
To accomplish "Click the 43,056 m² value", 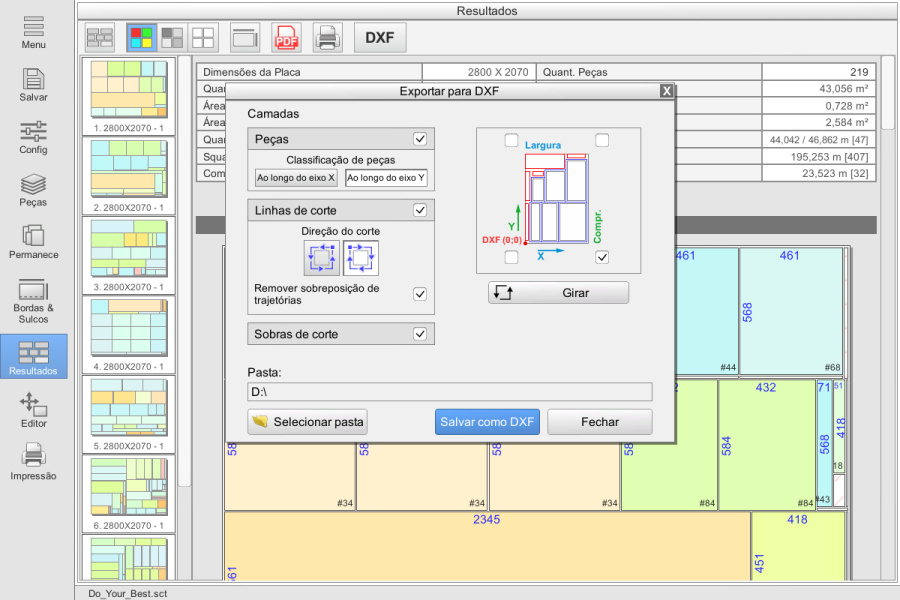I will click(x=818, y=88).
